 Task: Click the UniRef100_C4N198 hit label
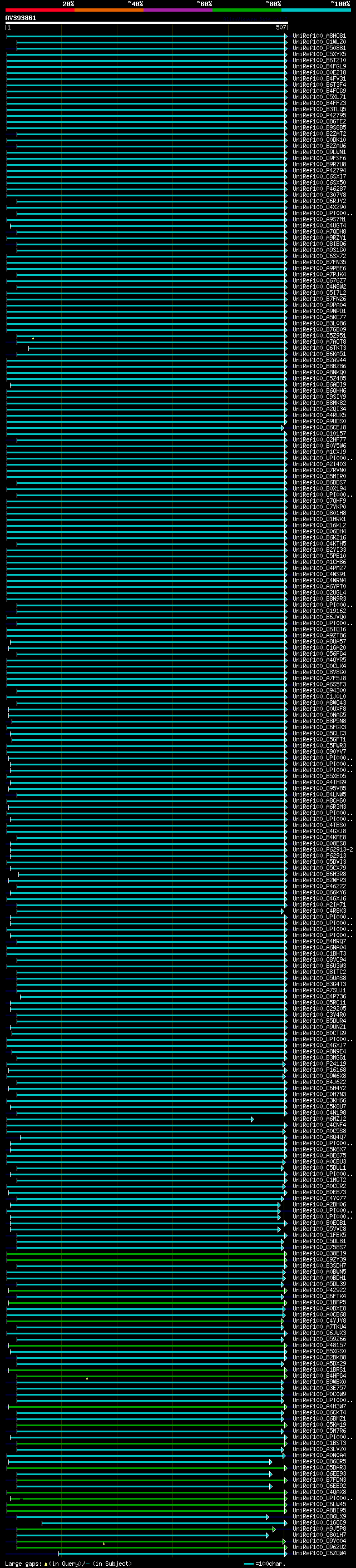319,1112
